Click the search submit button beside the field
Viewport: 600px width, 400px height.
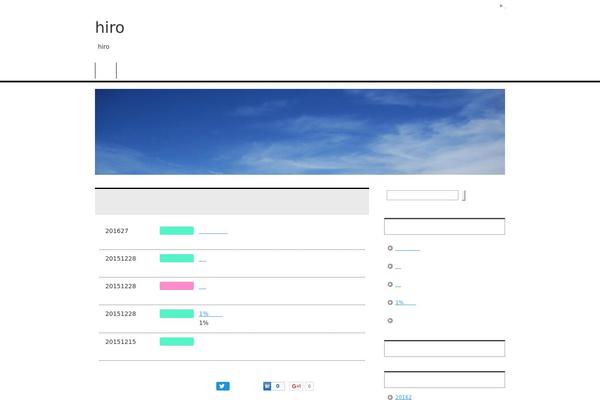tap(464, 196)
